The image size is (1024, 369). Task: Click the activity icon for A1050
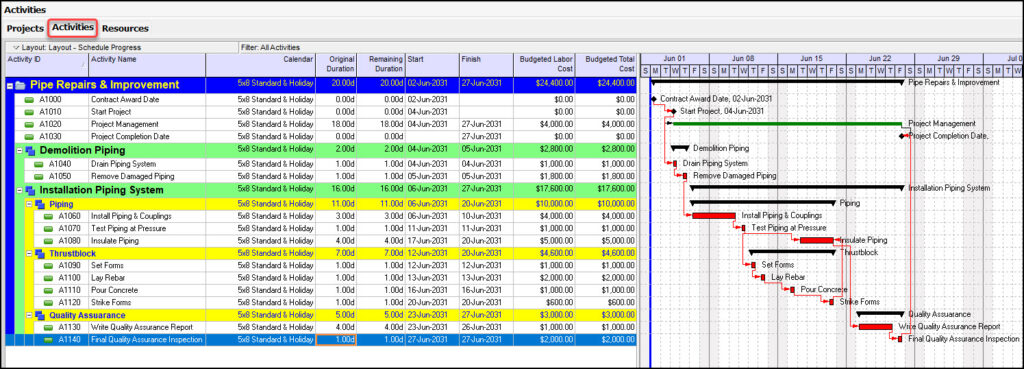click(39, 177)
